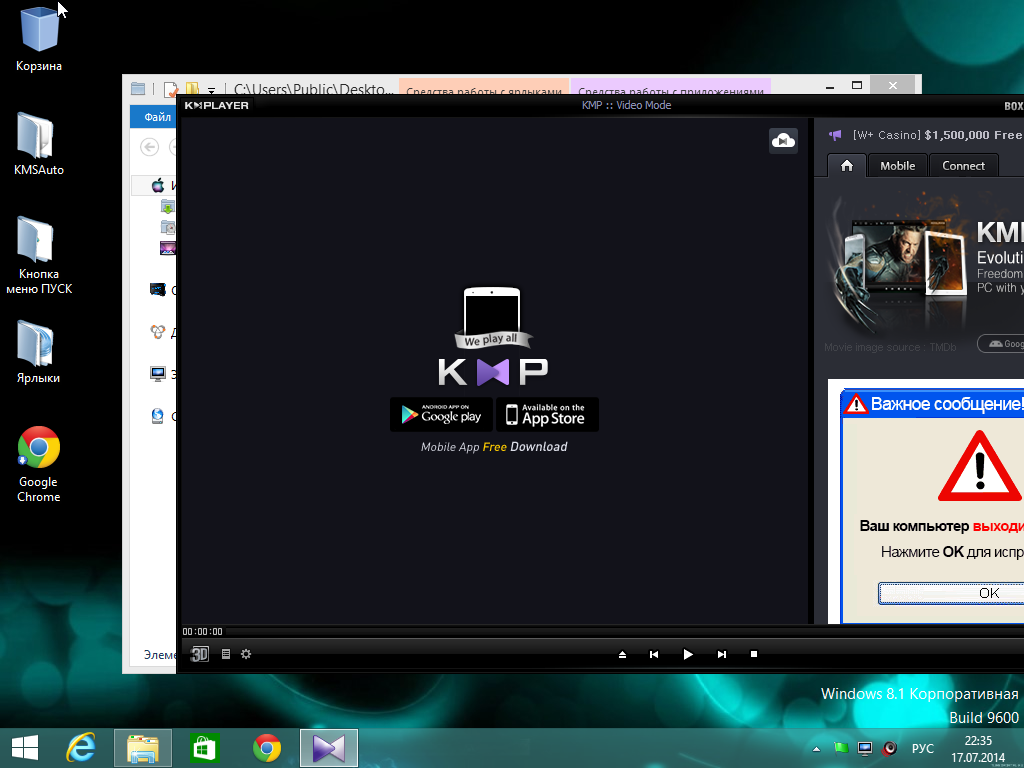Select the Apple icon item in Explorer sidebar
Viewport: 1024px width, 768px height.
coord(158,185)
